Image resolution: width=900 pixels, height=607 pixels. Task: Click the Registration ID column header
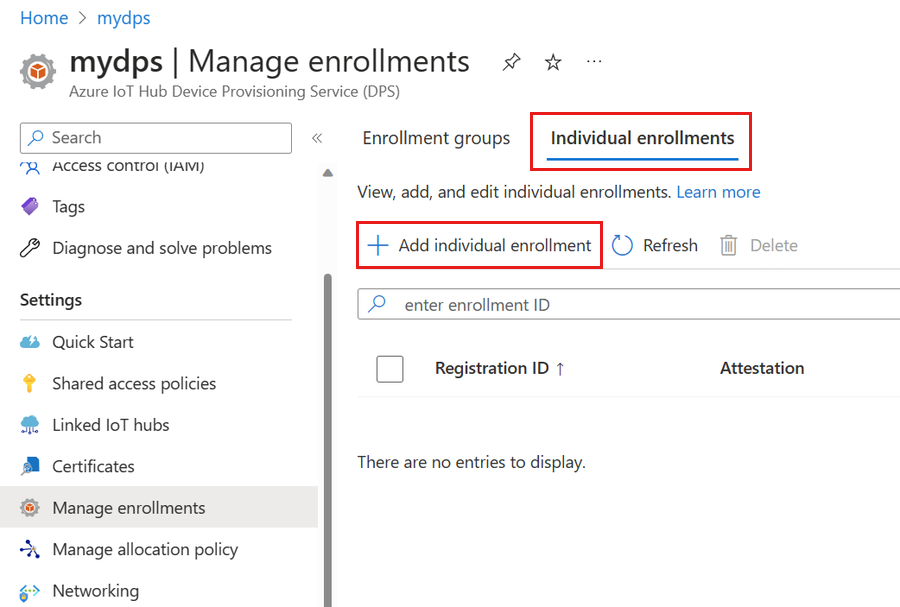coord(492,368)
